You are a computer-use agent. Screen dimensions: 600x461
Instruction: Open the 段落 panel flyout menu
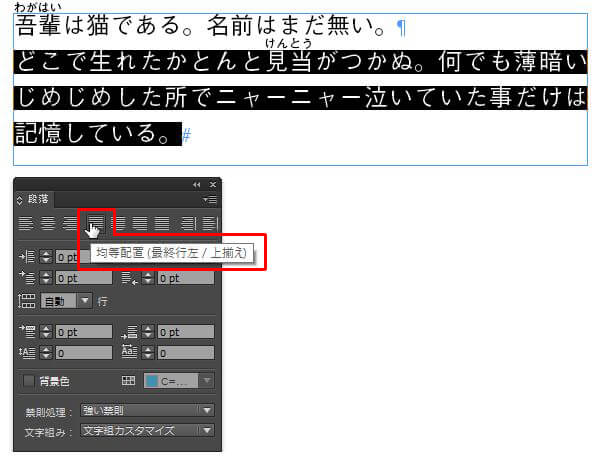click(x=210, y=200)
